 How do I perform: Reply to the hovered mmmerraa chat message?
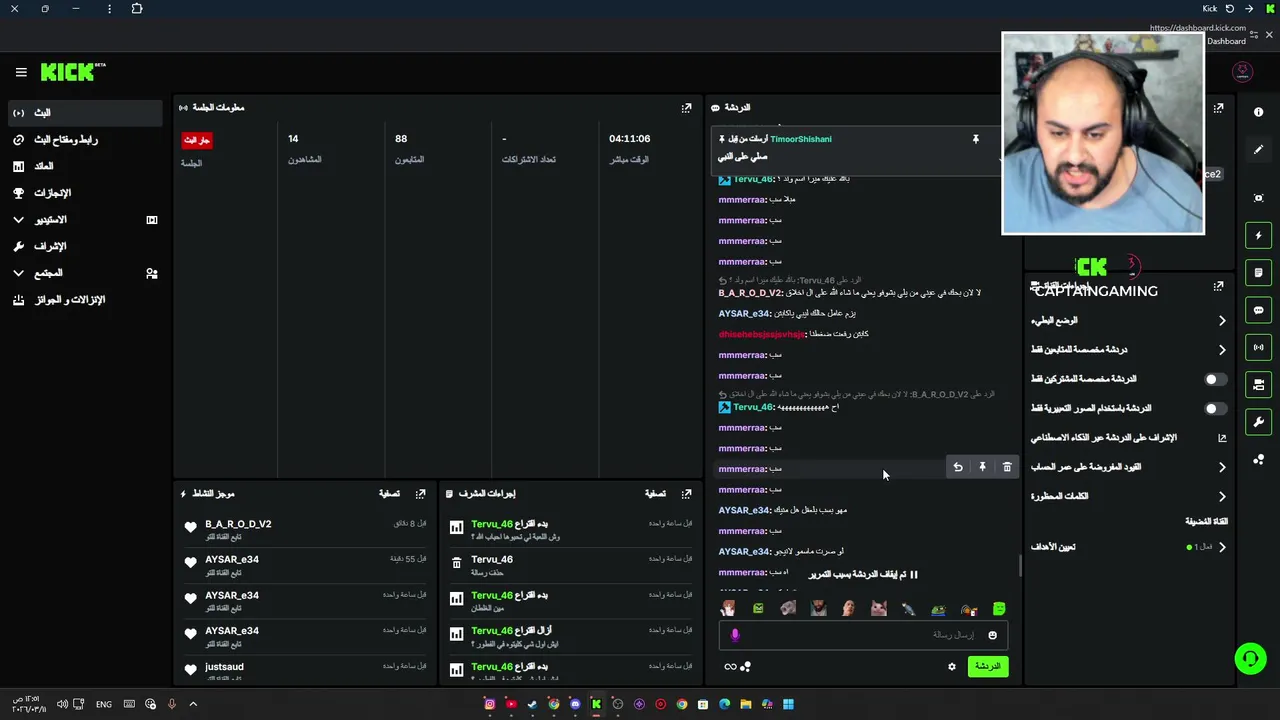[x=958, y=467]
